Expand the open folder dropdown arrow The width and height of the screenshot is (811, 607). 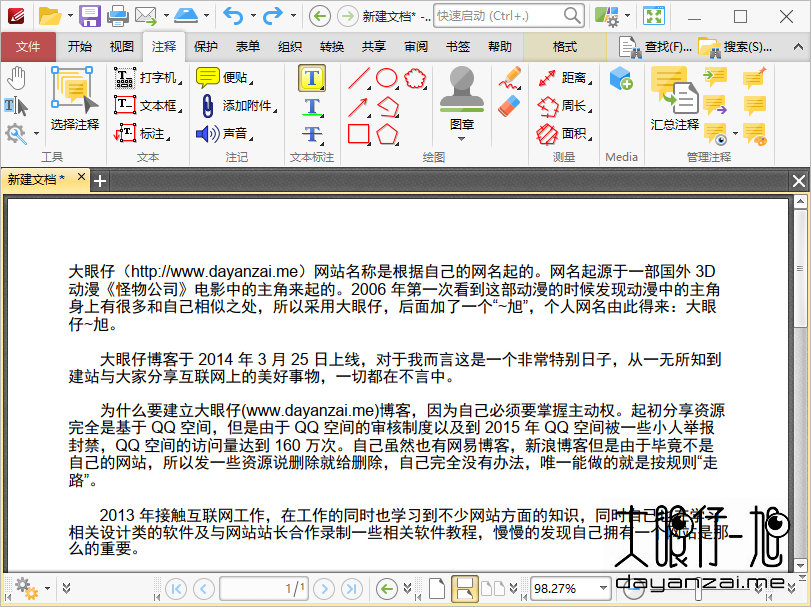point(70,16)
